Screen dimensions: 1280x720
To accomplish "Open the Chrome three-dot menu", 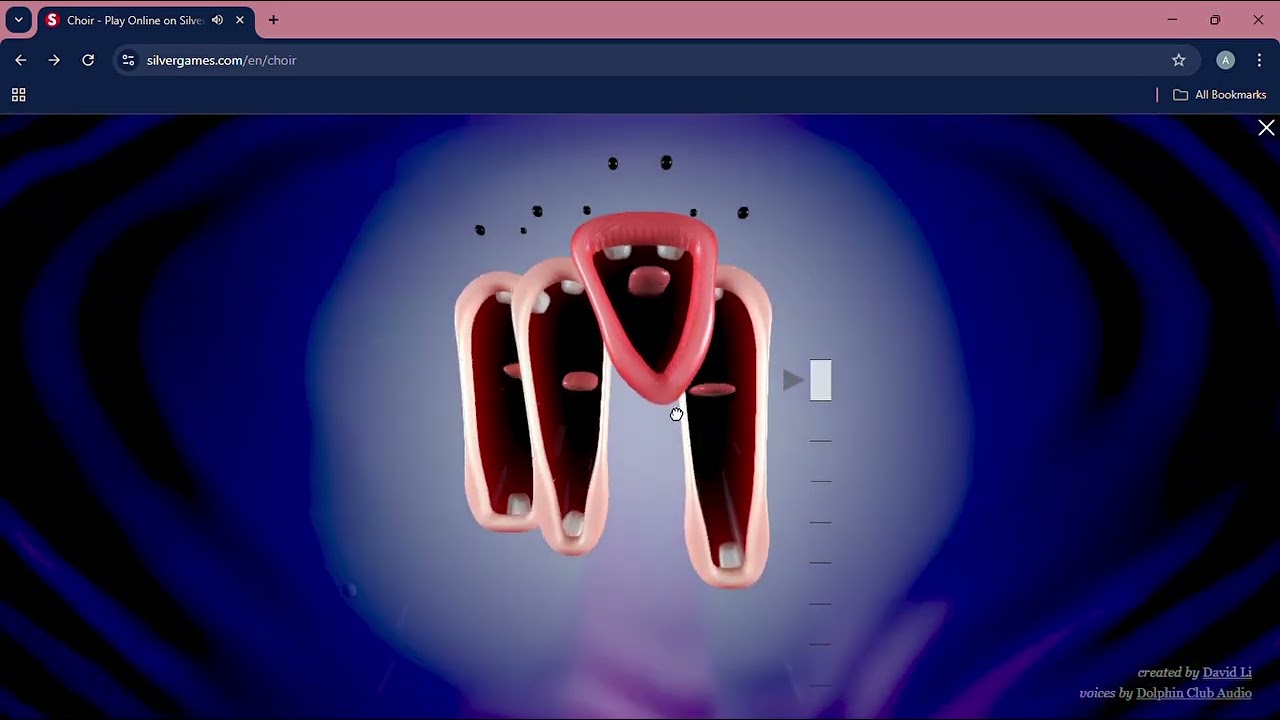I will pyautogui.click(x=1259, y=60).
